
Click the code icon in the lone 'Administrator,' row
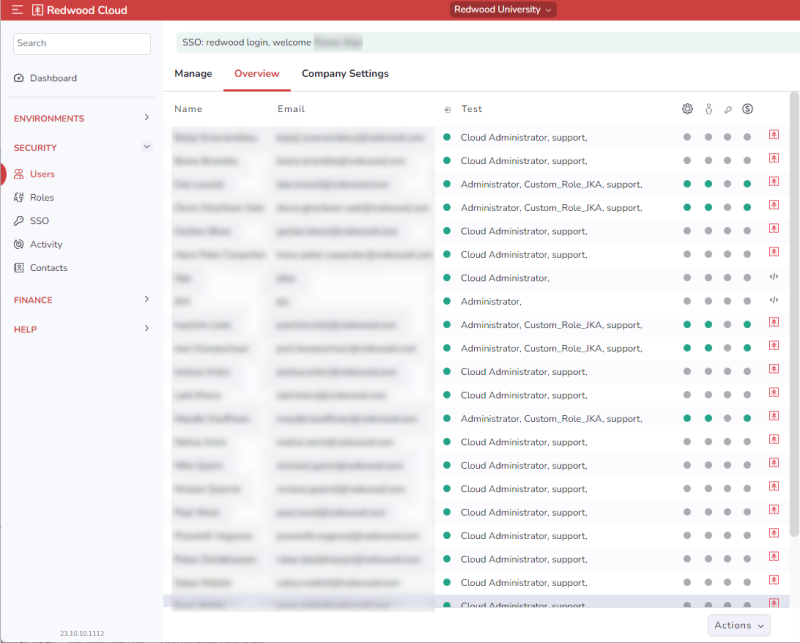(773, 301)
